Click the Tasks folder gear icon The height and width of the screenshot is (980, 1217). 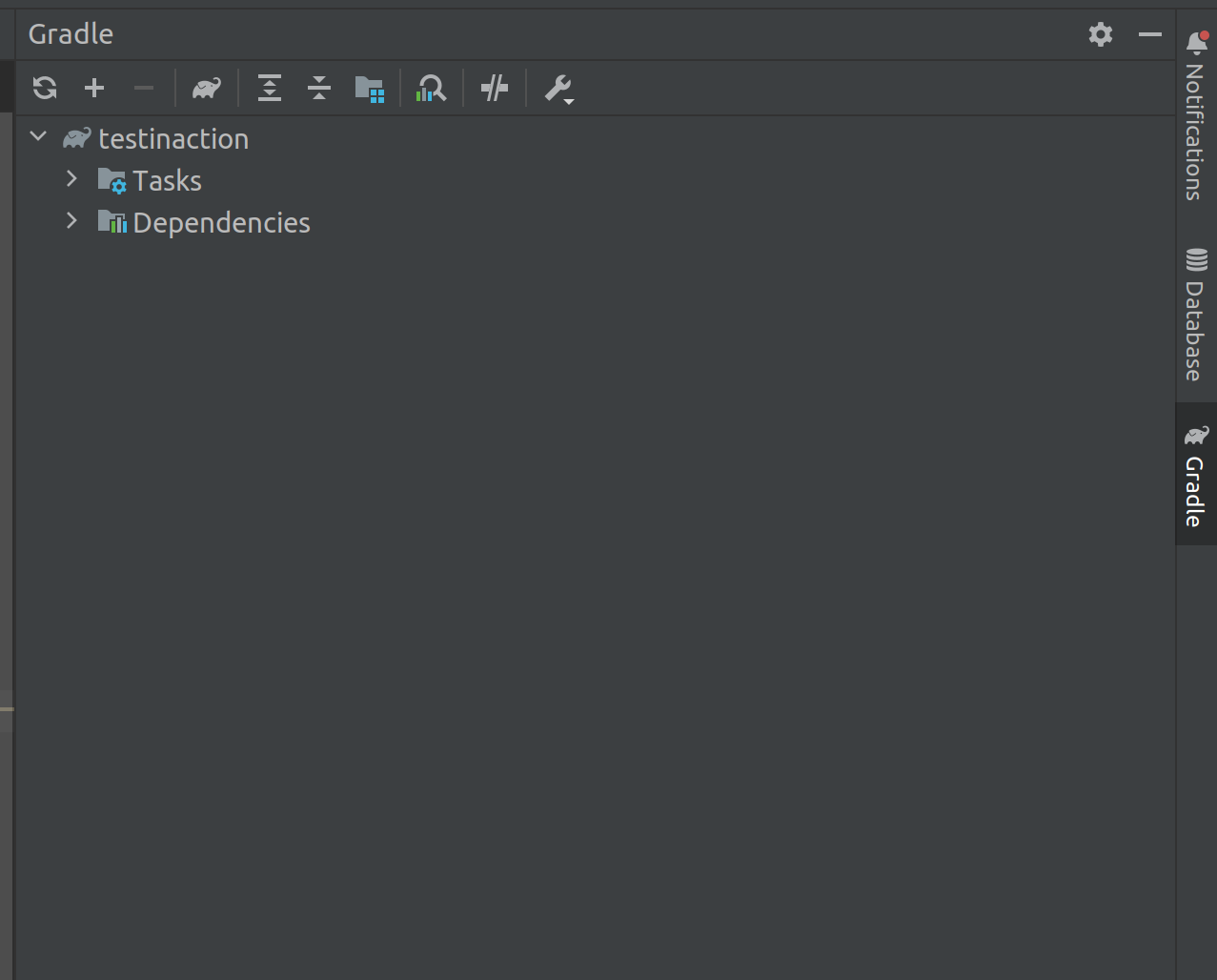coord(112,180)
